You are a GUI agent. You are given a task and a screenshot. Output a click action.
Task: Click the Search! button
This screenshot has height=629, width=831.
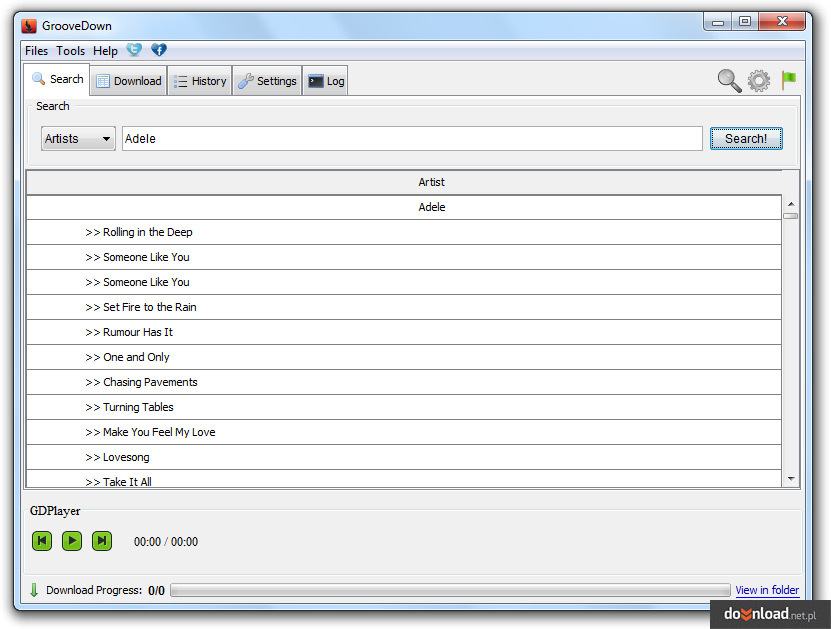tap(746, 139)
